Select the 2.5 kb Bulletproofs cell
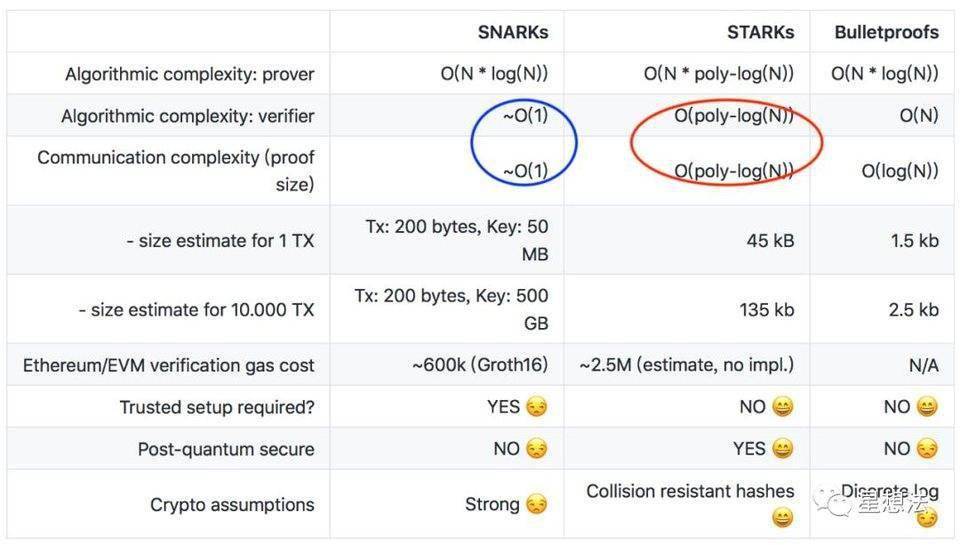Viewport: 960px width, 545px height. point(913,310)
